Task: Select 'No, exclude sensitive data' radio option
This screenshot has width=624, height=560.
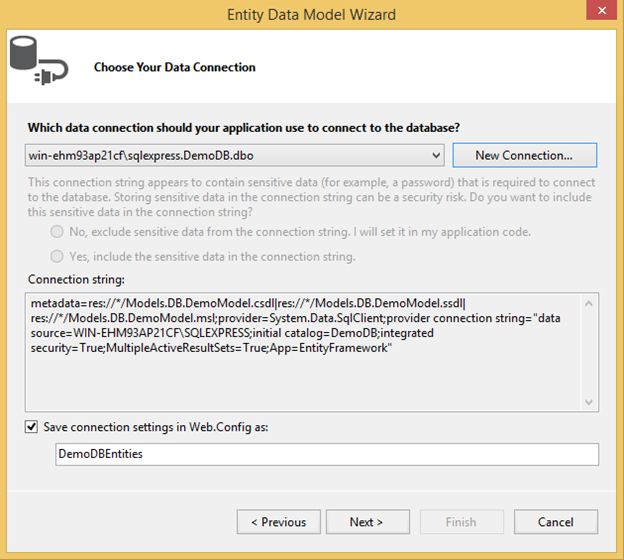Action: [x=58, y=232]
